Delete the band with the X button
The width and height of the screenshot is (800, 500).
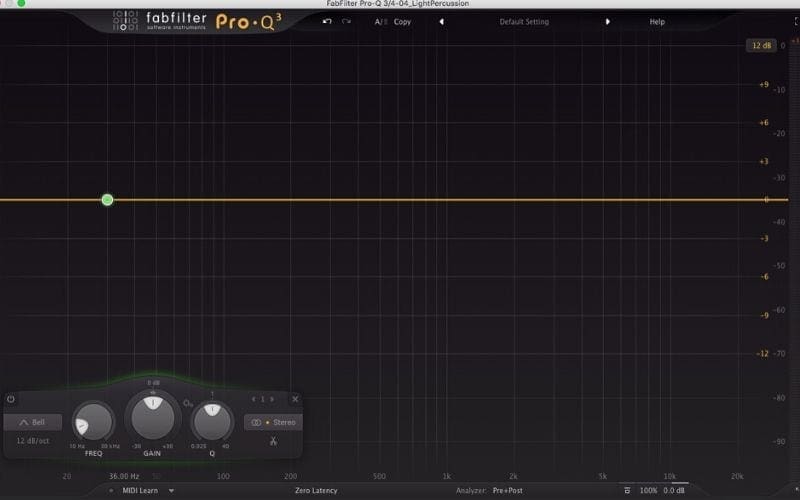tap(295, 399)
